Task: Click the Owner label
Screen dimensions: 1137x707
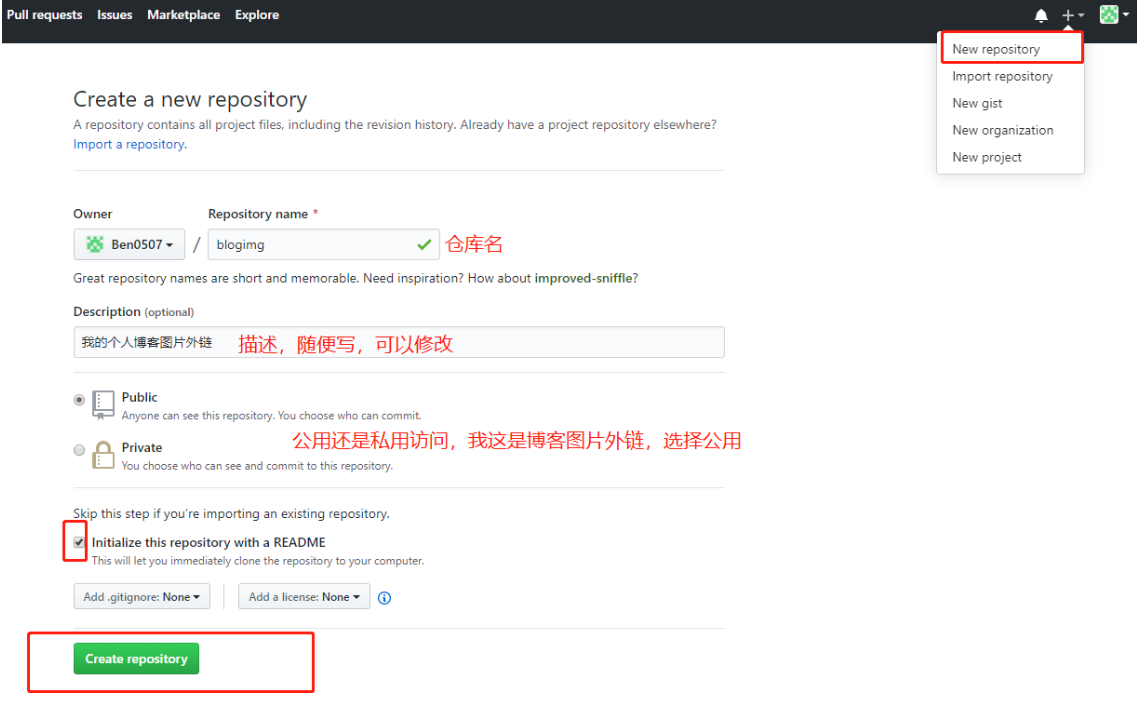Action: coord(93,214)
